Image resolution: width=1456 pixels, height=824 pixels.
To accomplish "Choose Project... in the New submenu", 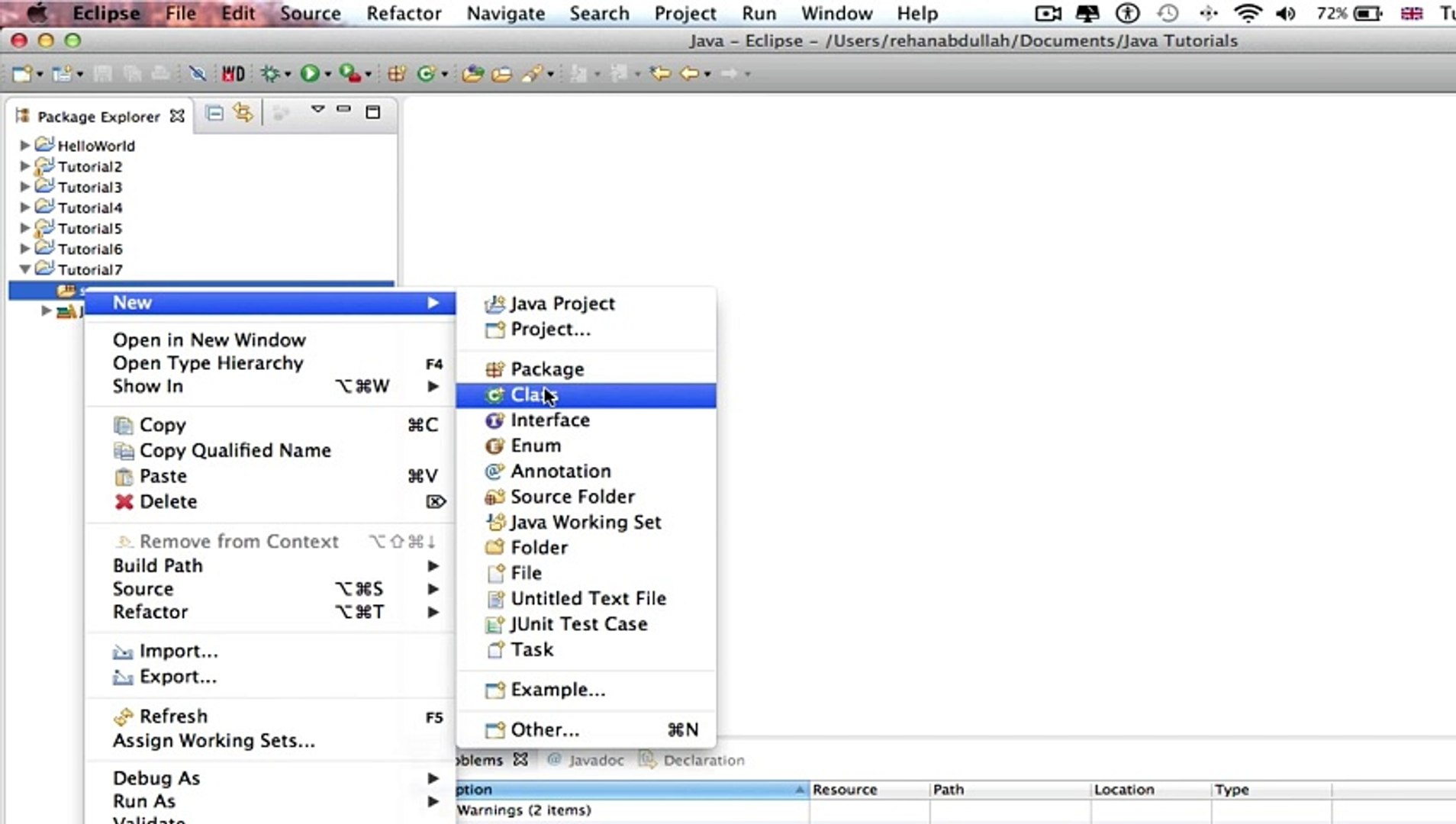I will 585,330.
